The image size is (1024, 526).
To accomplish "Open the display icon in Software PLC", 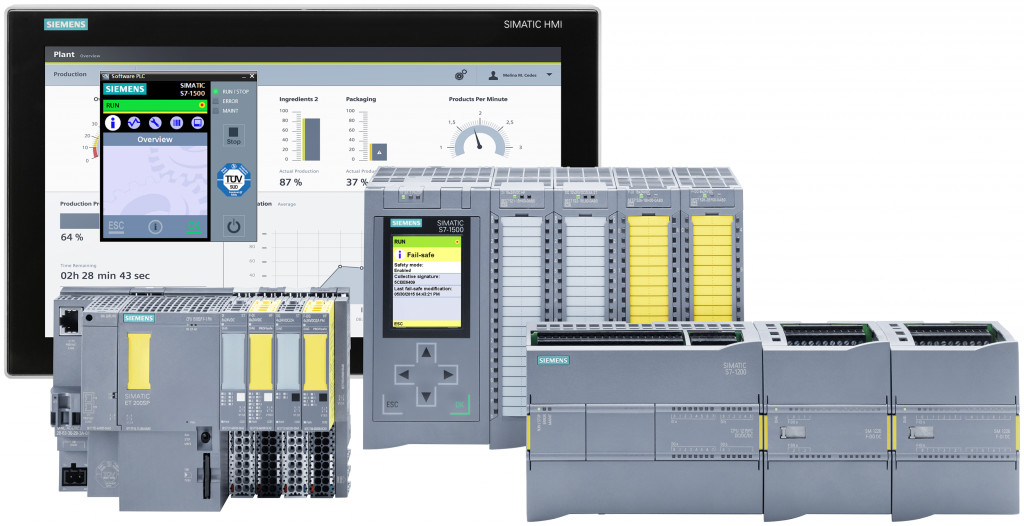I will pyautogui.click(x=197, y=123).
